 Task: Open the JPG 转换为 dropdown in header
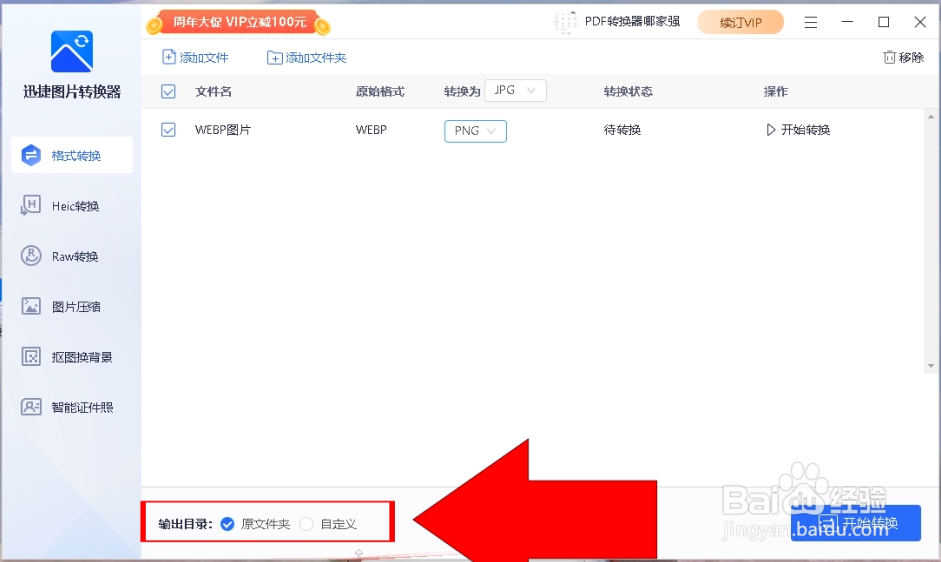point(515,91)
